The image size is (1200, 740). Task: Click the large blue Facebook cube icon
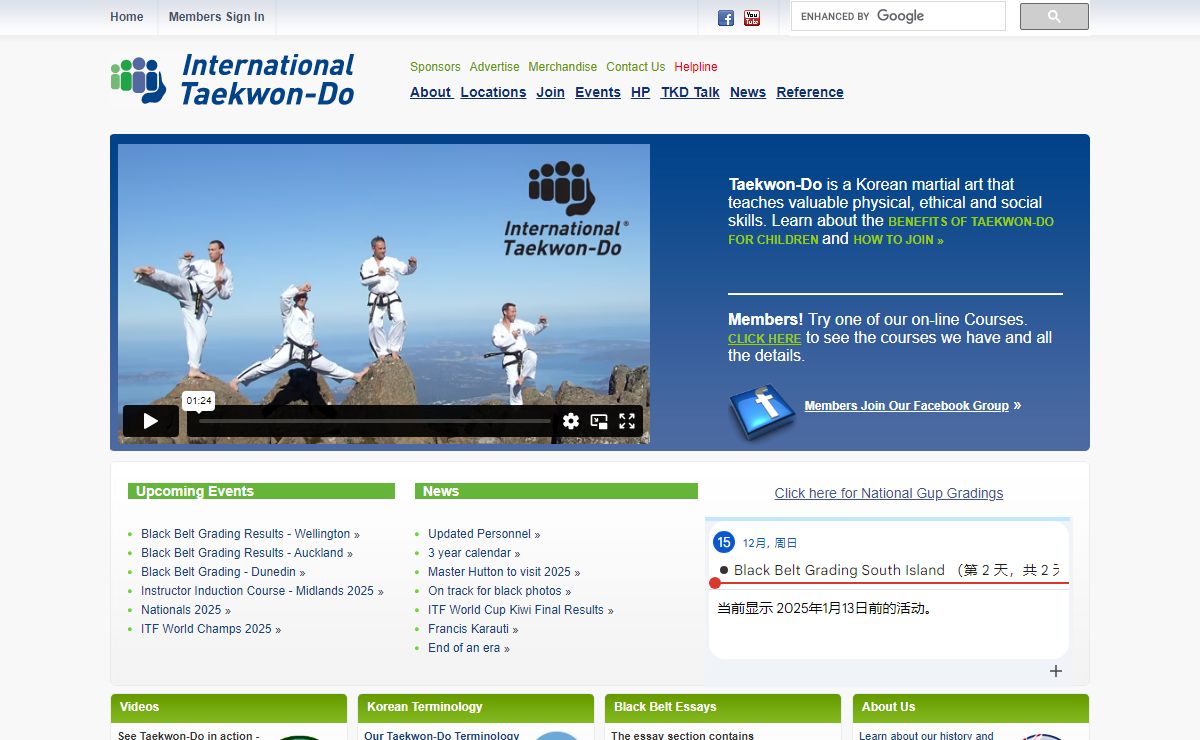tap(762, 411)
